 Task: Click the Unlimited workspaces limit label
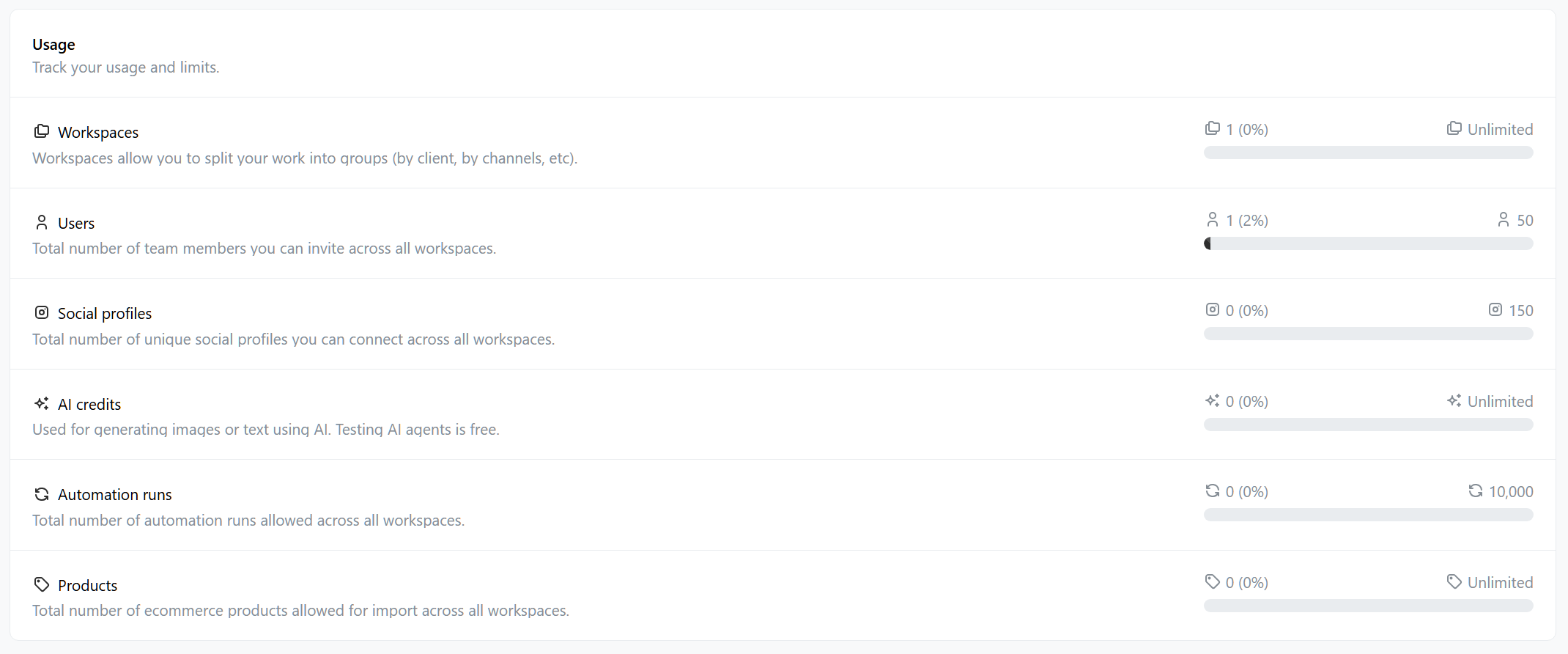(x=1500, y=130)
